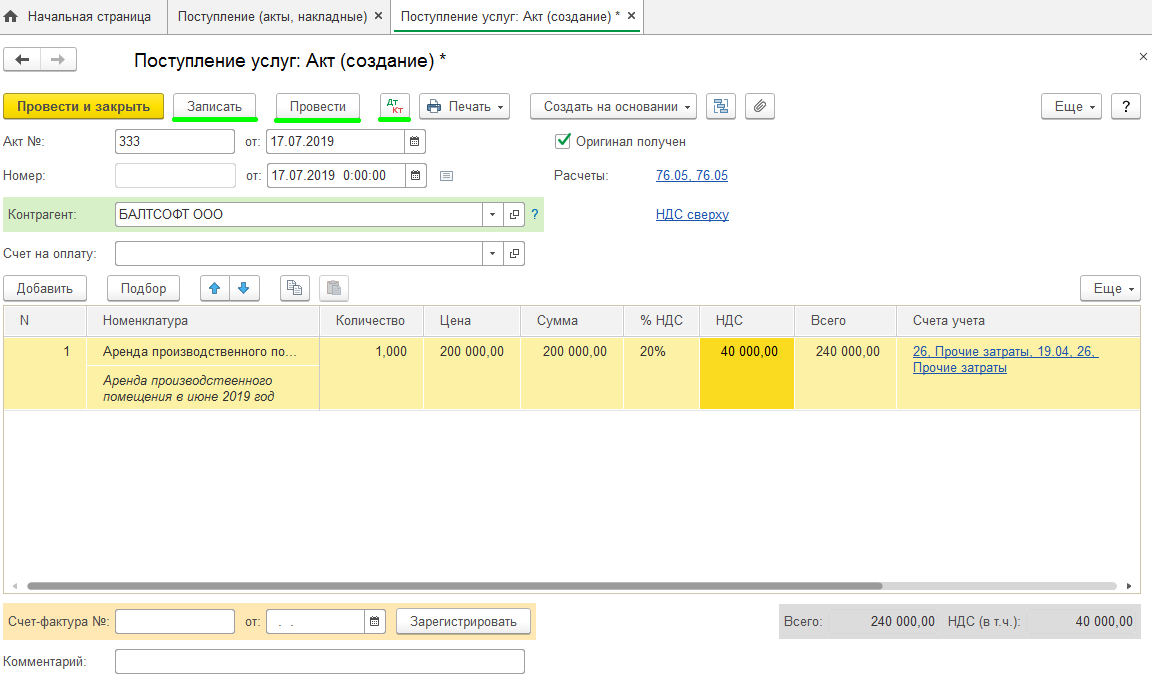
Task: Close the Поступление услуг form with the X
Action: pyautogui.click(x=1143, y=57)
